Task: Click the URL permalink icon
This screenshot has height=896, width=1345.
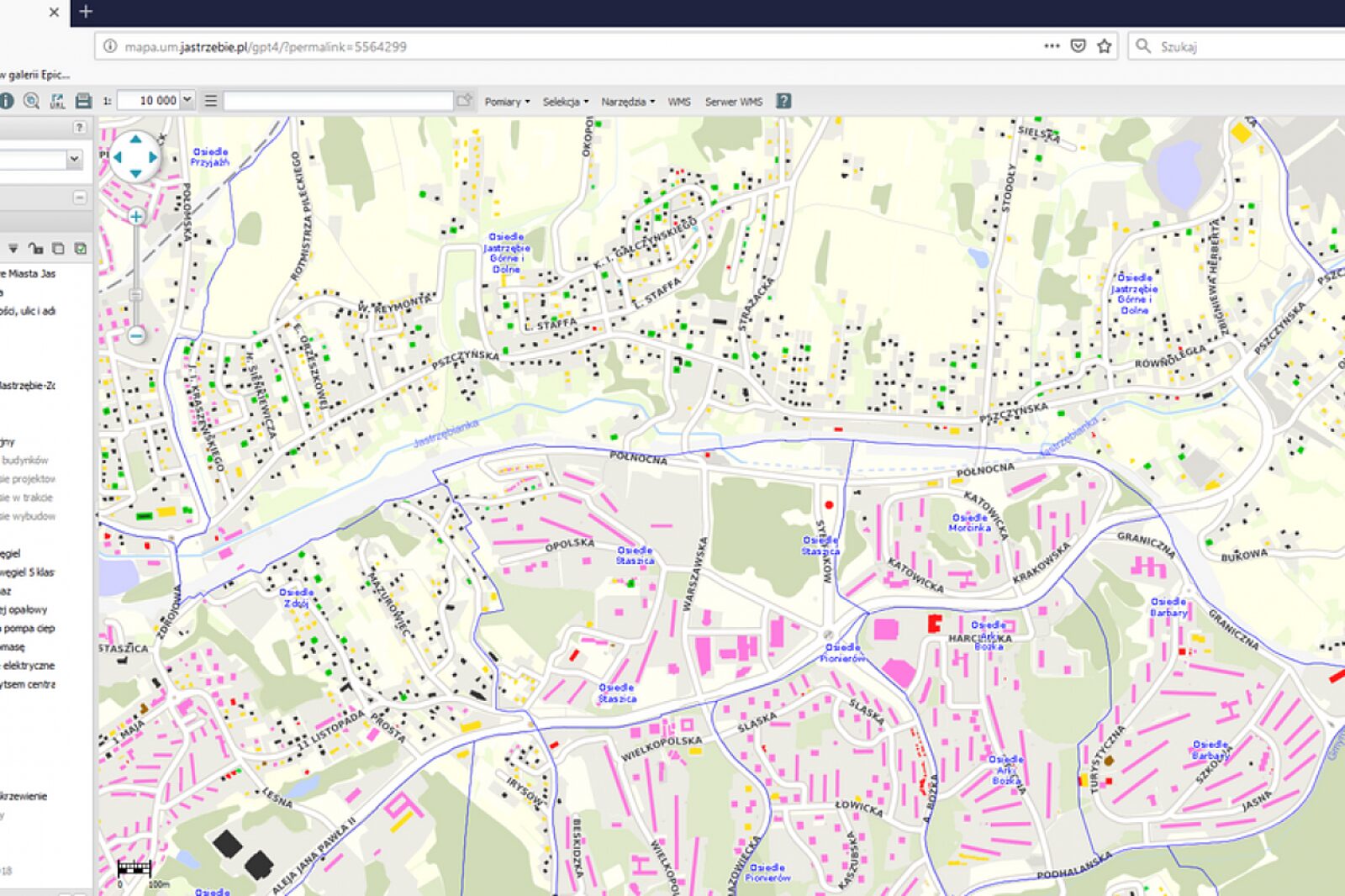Action: (57, 101)
